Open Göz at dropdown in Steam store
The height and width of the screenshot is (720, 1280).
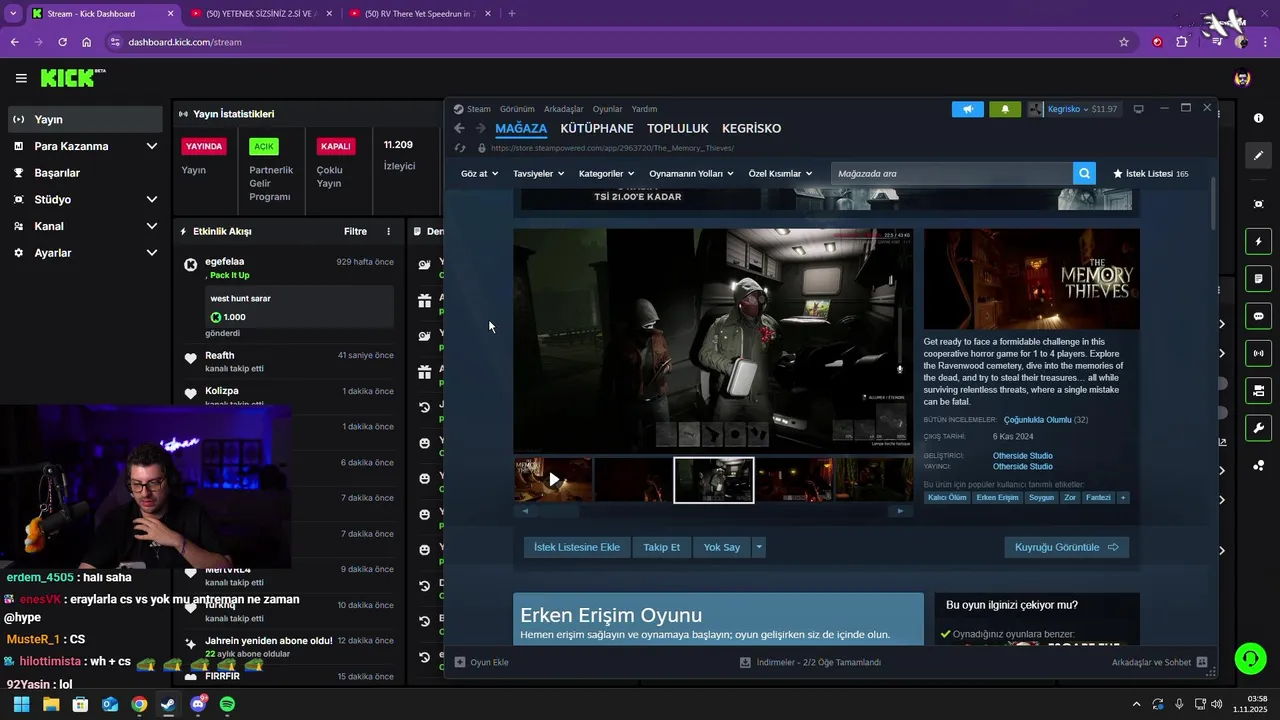click(x=479, y=174)
